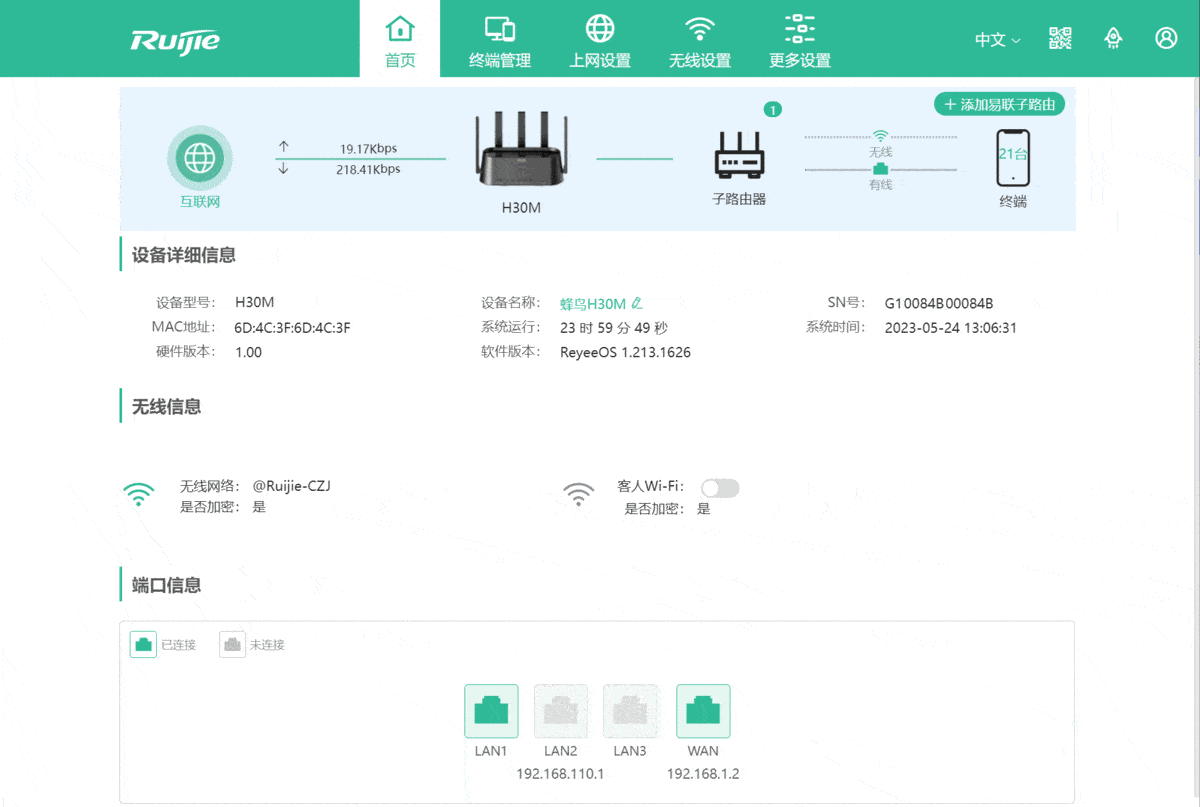Click the Ruijie logo
This screenshot has width=1200, height=807.
click(x=175, y=40)
